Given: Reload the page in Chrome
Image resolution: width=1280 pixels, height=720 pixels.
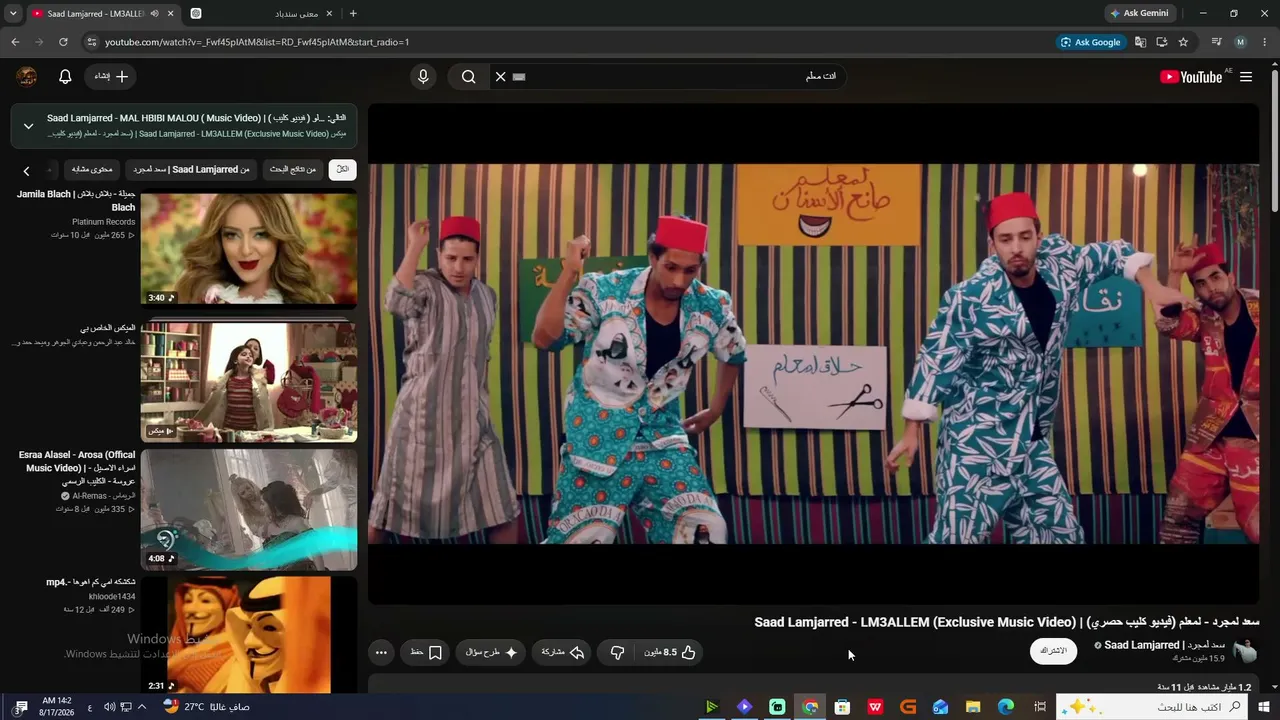Looking at the screenshot, I should 63,42.
